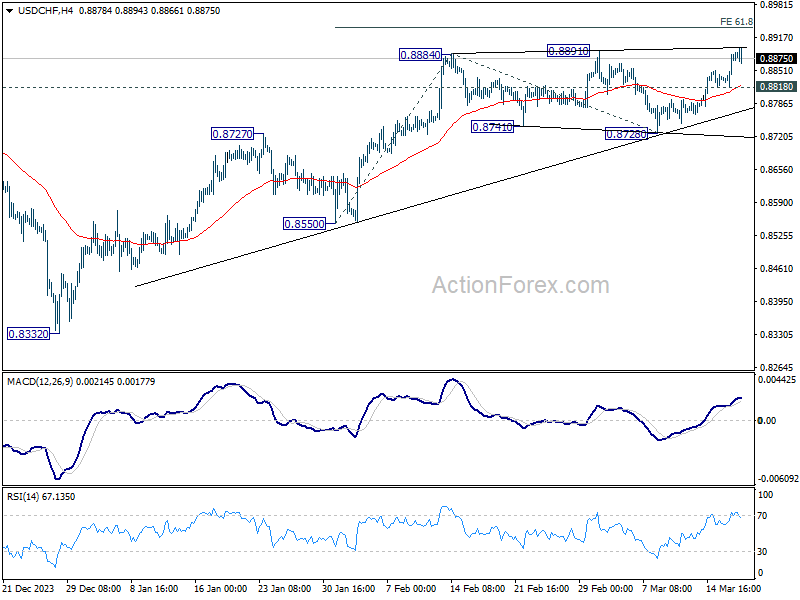Select the RSI(14) 67.1350 indicator label
800x600 pixels.
[x=41, y=496]
